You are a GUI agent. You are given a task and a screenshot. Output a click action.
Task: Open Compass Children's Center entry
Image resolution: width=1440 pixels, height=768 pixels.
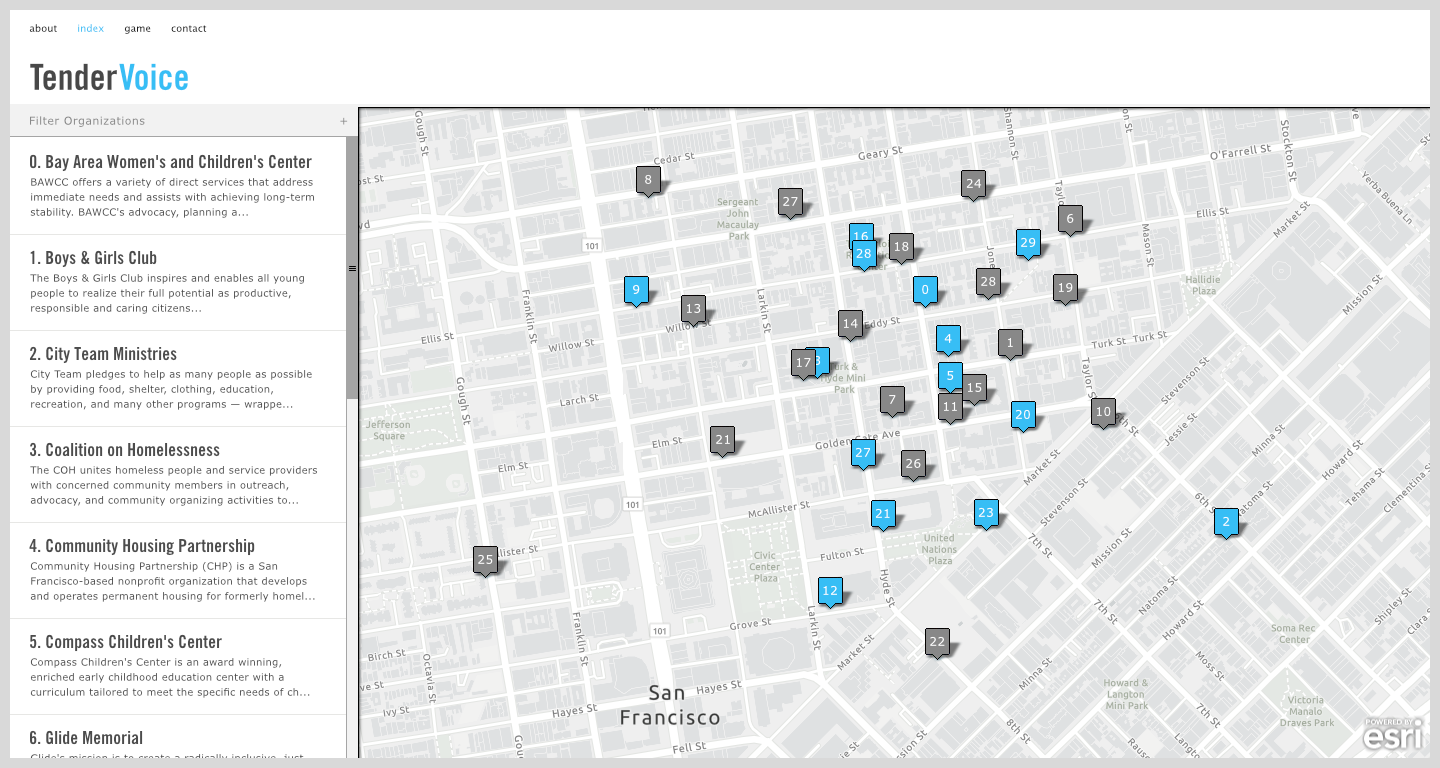pyautogui.click(x=178, y=667)
